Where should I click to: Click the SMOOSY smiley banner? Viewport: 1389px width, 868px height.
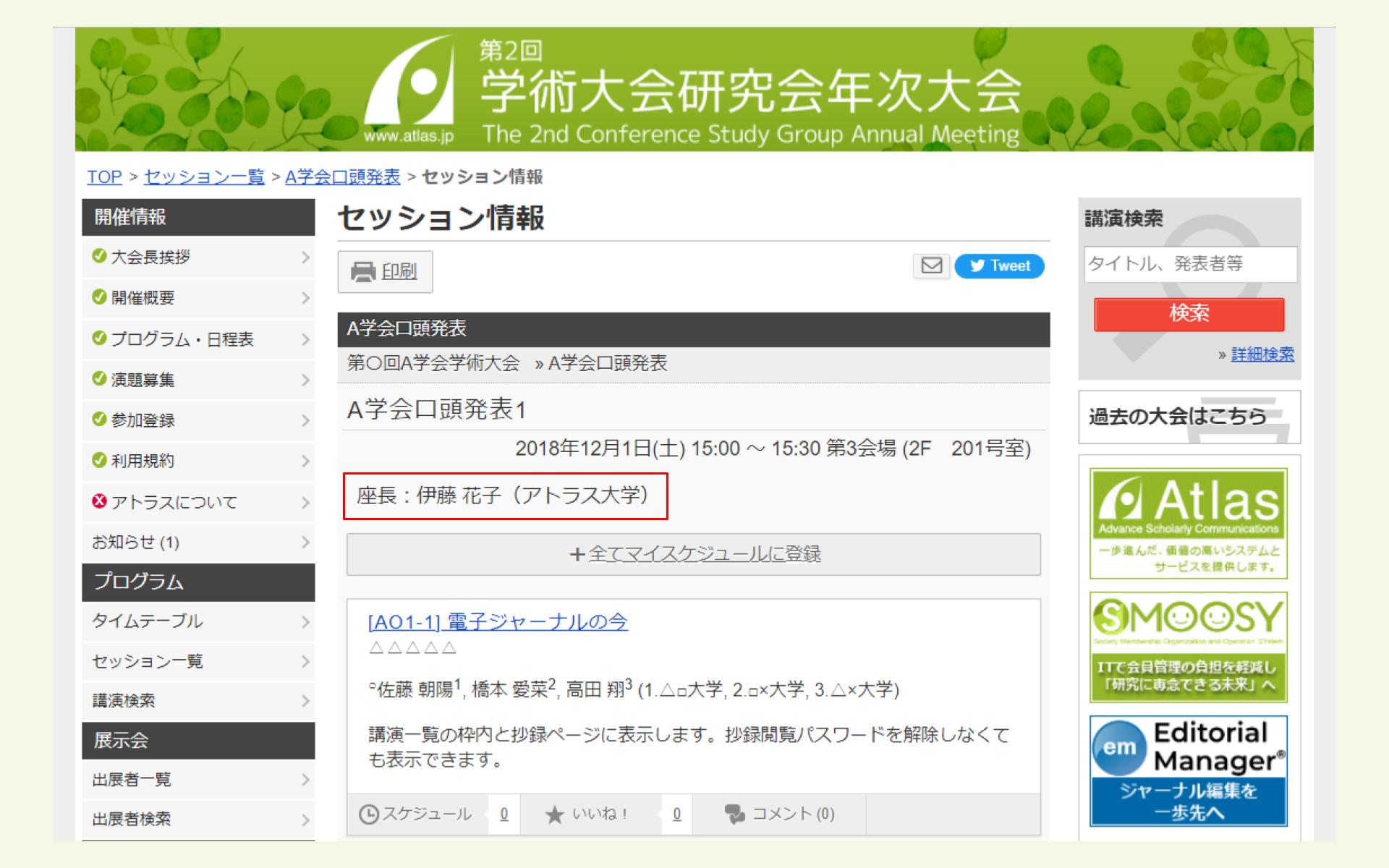1189,646
